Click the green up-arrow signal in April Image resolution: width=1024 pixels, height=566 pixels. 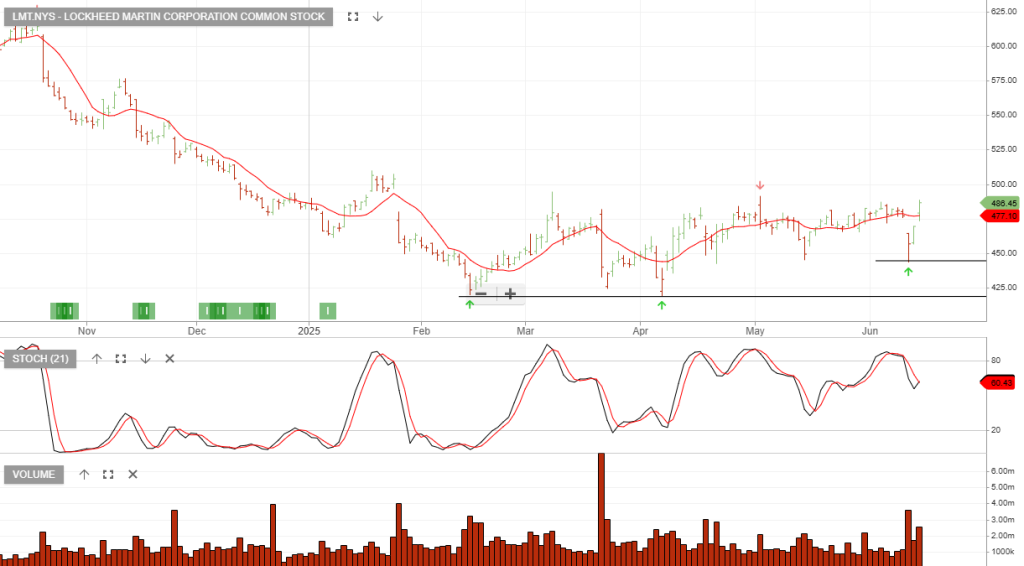(x=661, y=304)
